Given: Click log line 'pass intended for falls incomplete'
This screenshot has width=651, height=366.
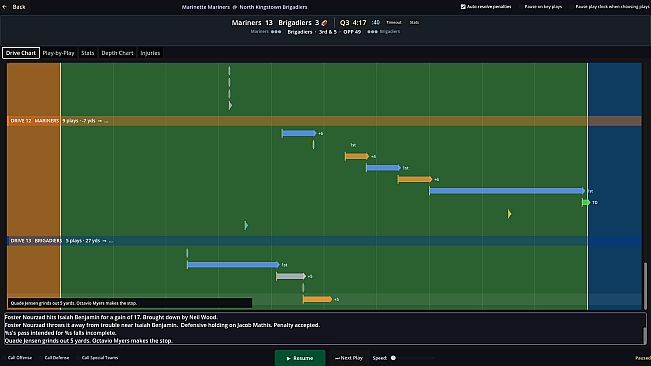Looking at the screenshot, I should point(61,333).
